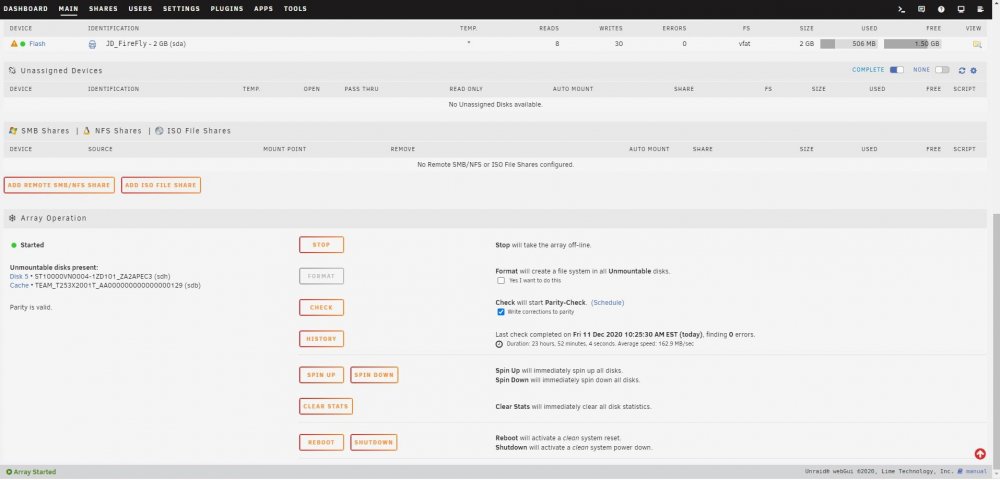Viewport: 1000px width, 480px height.
Task: Open Unassigned Devices settings gear
Action: coord(973,71)
